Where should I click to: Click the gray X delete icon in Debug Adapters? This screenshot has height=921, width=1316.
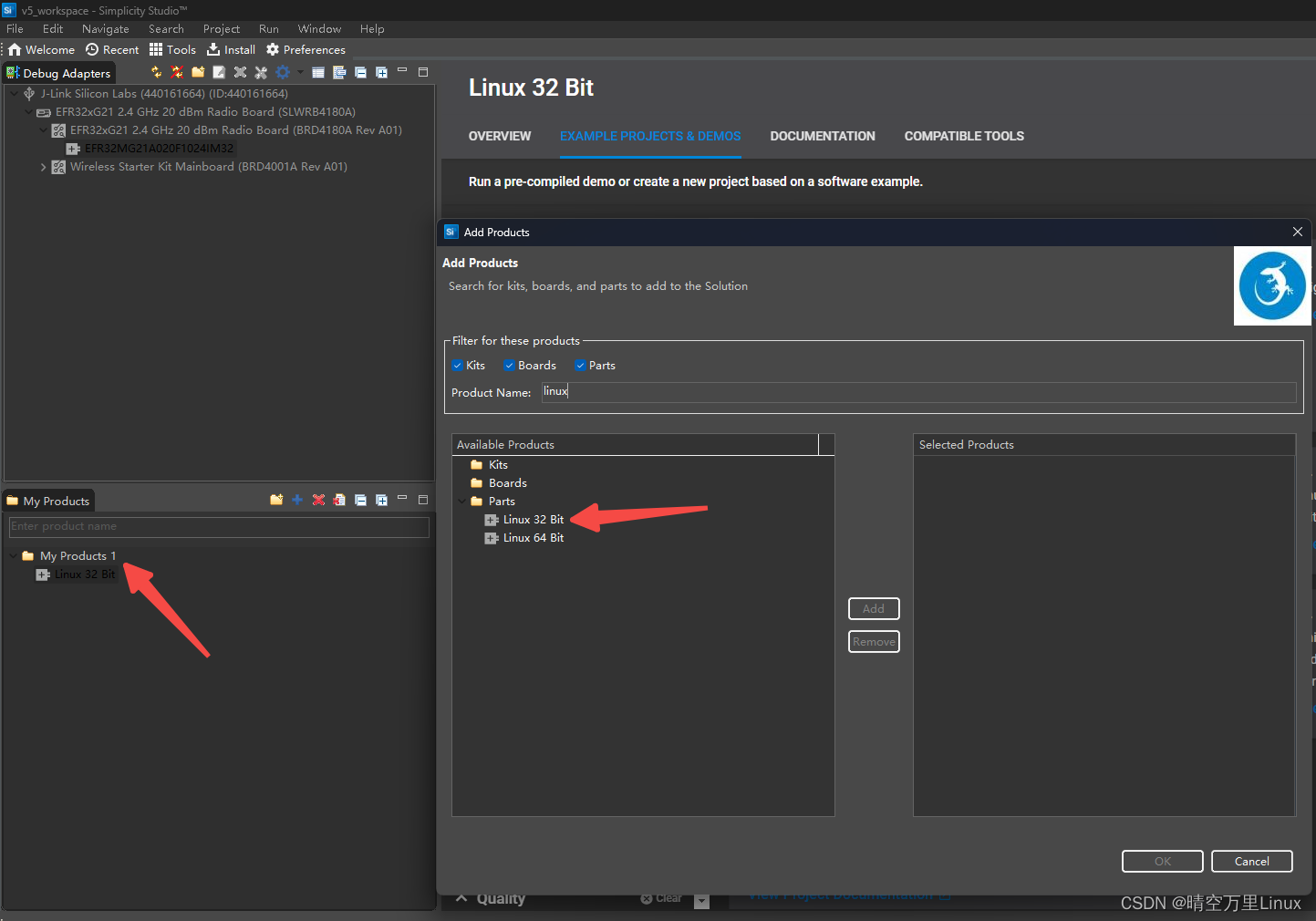[x=240, y=72]
